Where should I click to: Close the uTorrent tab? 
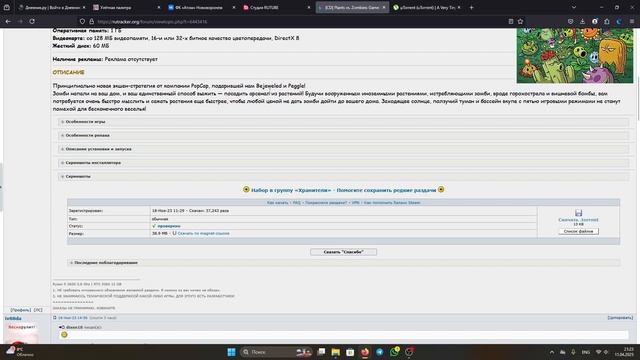point(459,7)
